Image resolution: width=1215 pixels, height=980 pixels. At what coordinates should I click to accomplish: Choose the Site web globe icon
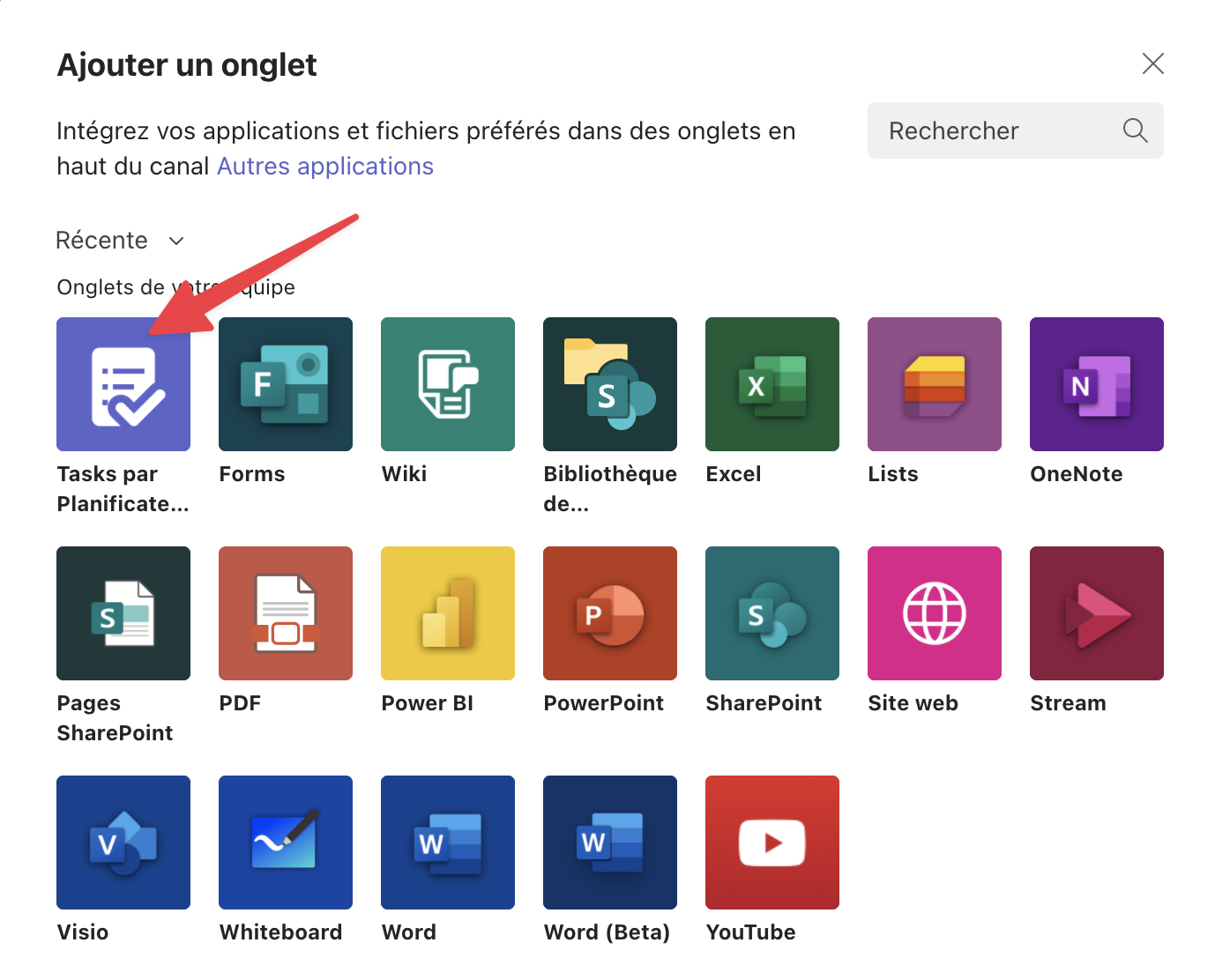[935, 613]
